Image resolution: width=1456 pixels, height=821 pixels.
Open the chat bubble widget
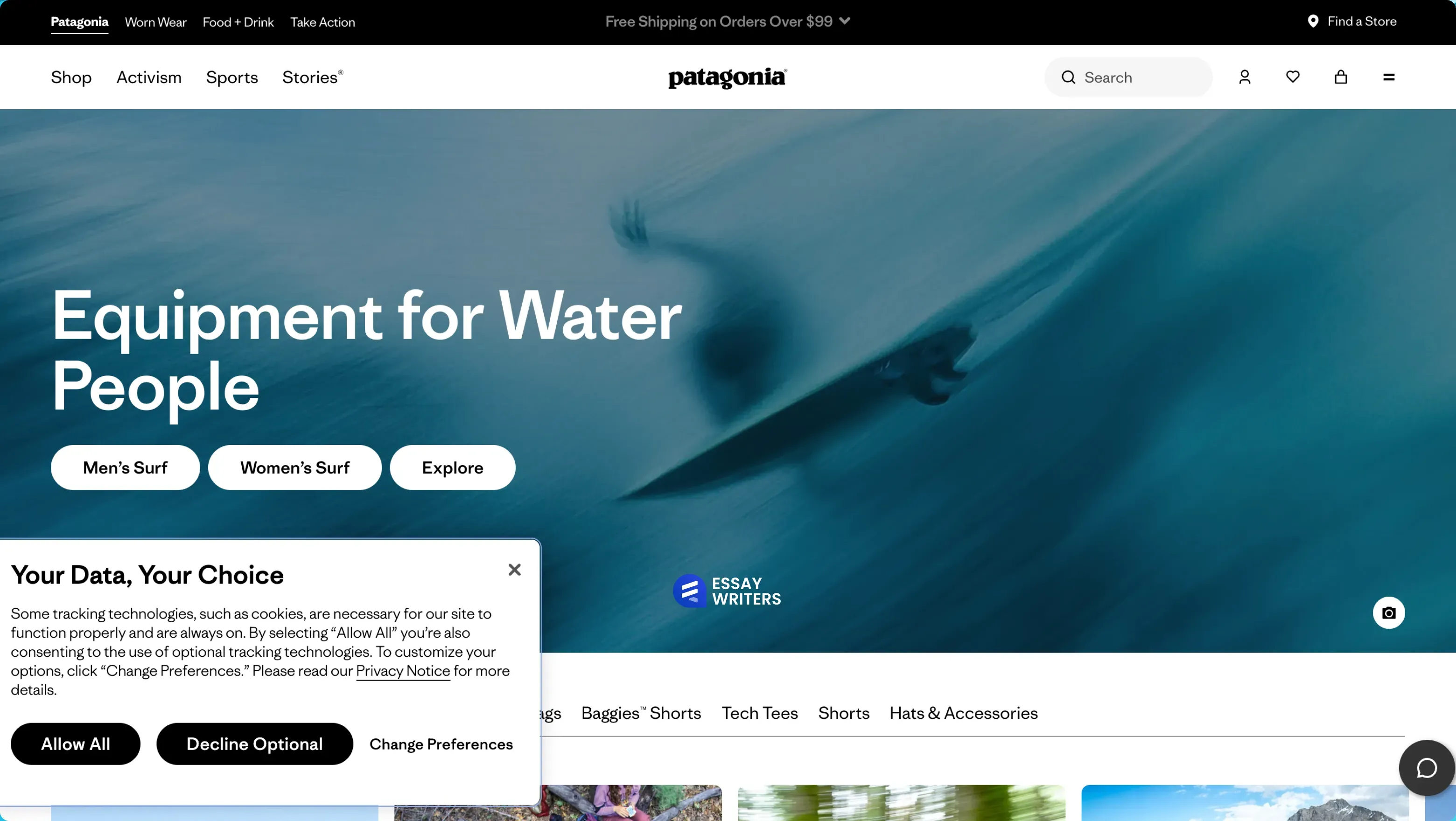[1427, 768]
